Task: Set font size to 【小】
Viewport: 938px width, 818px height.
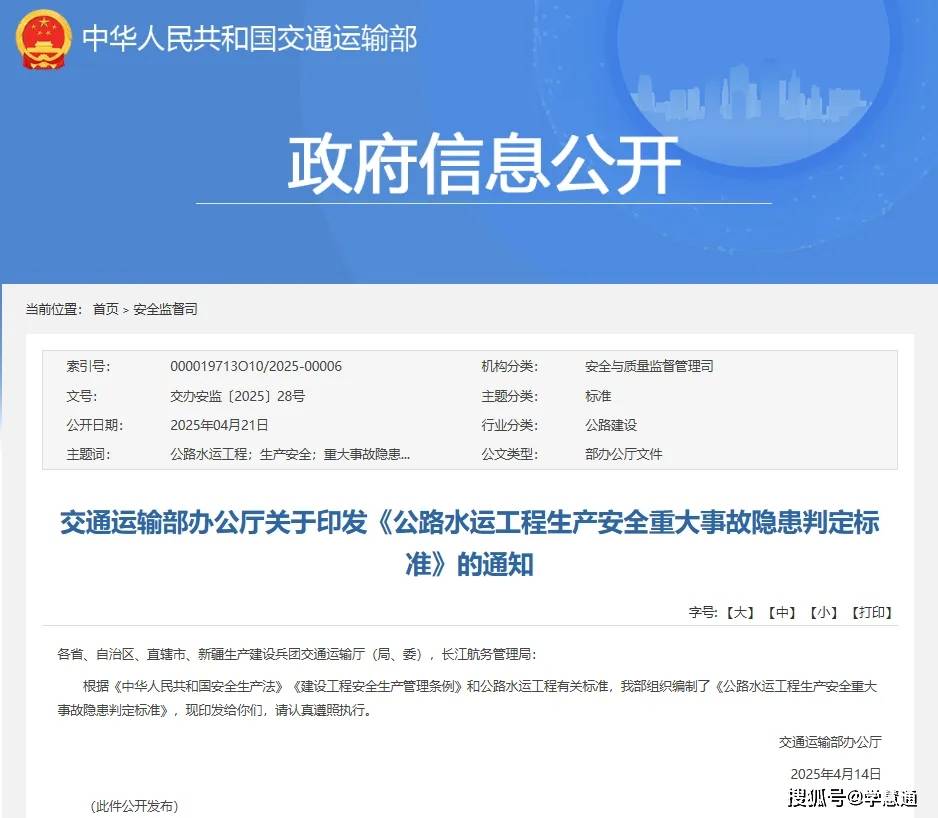Action: coord(824,612)
